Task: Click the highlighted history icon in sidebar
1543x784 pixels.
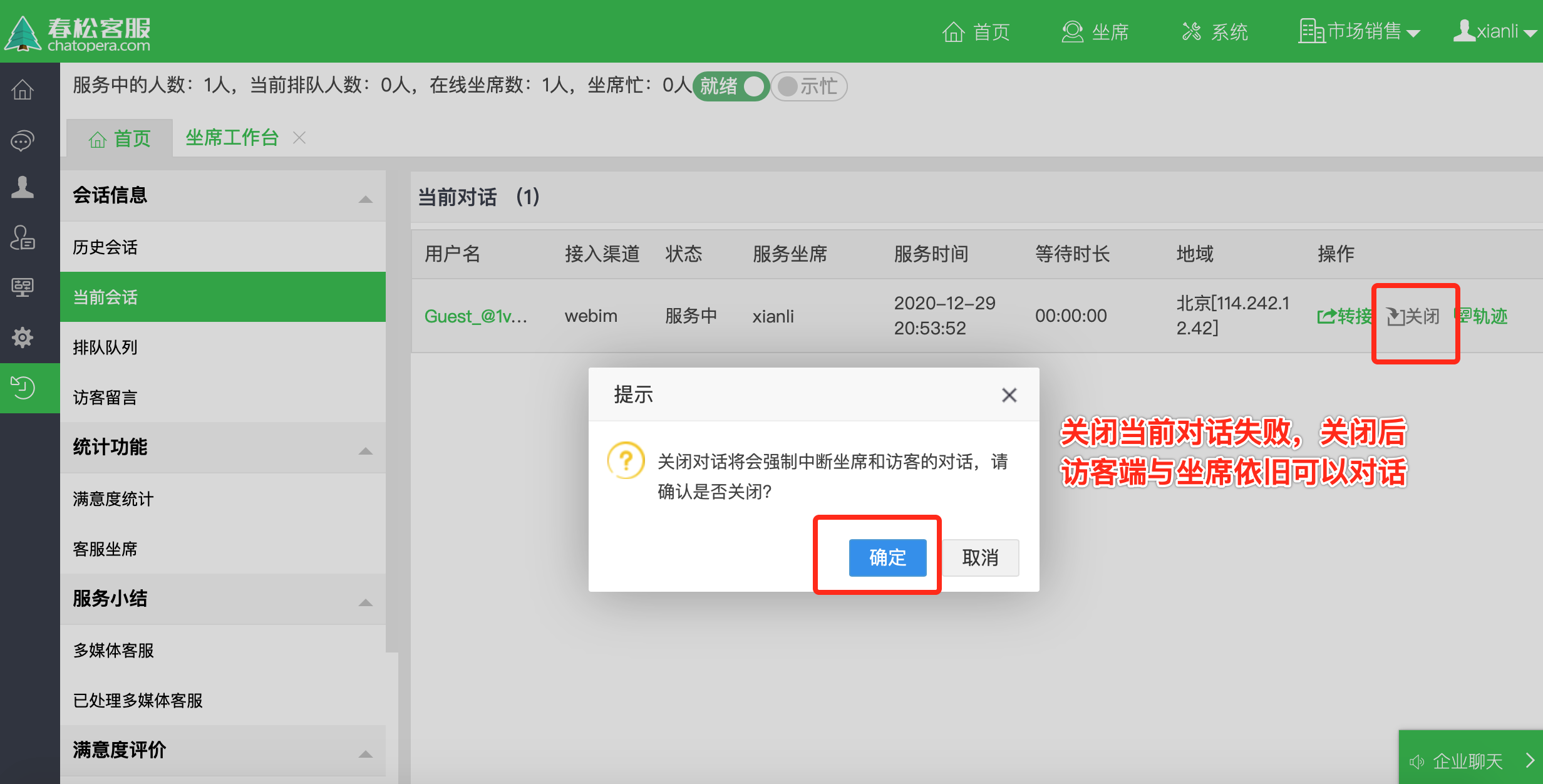Action: click(x=22, y=388)
